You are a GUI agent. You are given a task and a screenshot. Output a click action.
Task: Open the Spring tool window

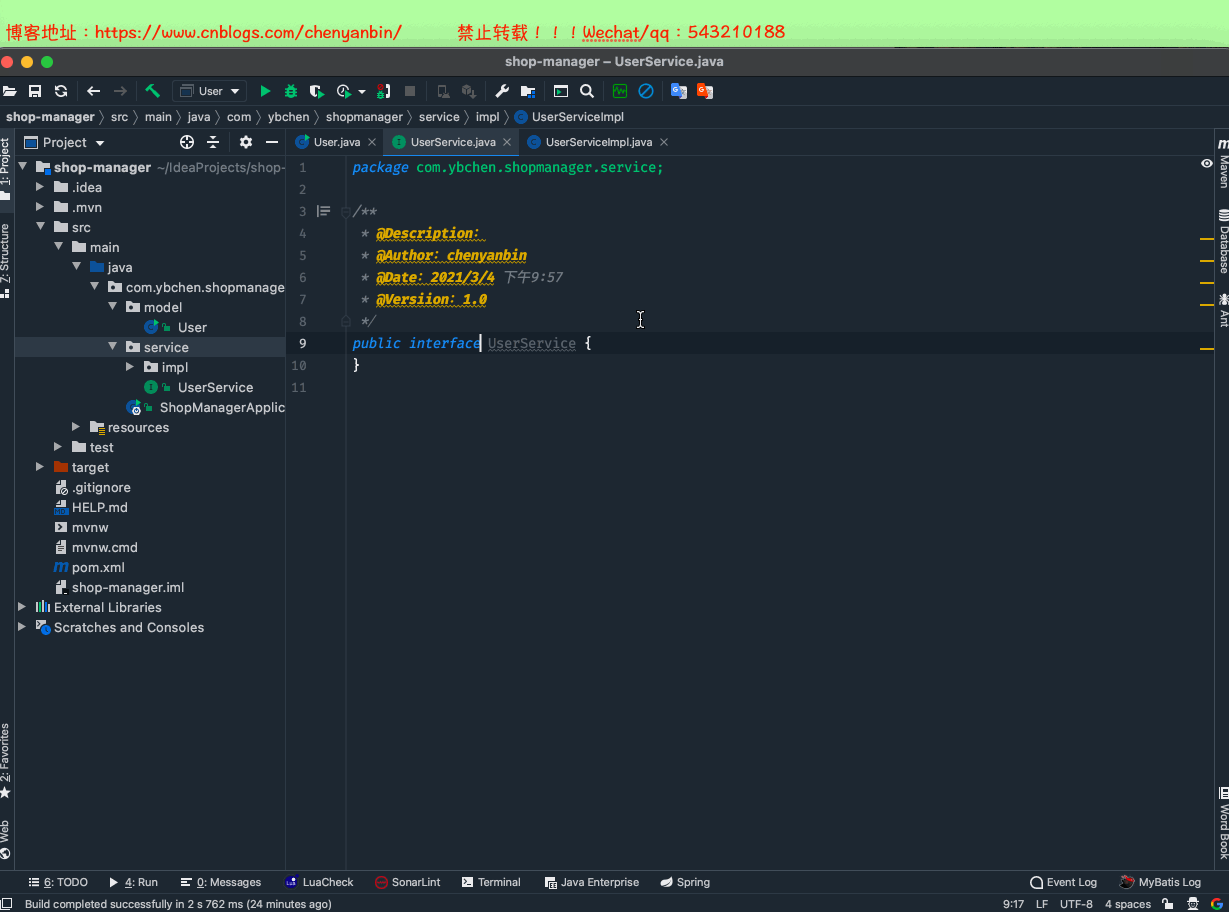(x=685, y=882)
